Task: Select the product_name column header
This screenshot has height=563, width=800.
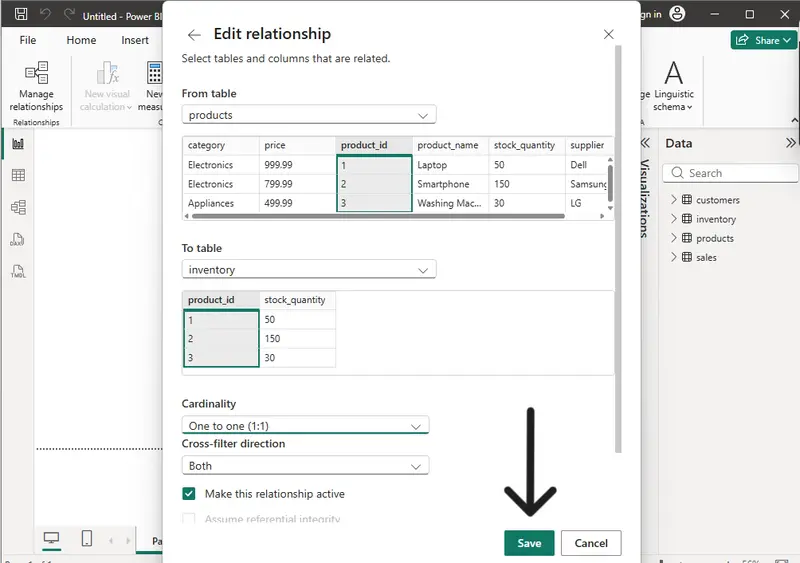Action: click(451, 145)
